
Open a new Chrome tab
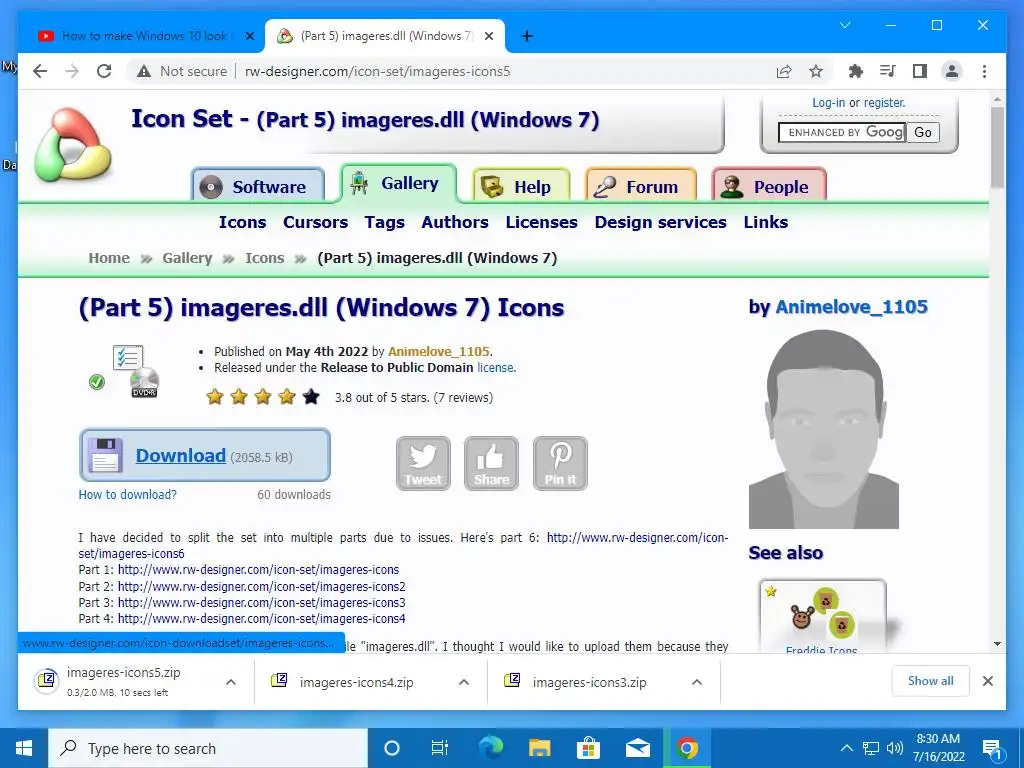(x=527, y=36)
